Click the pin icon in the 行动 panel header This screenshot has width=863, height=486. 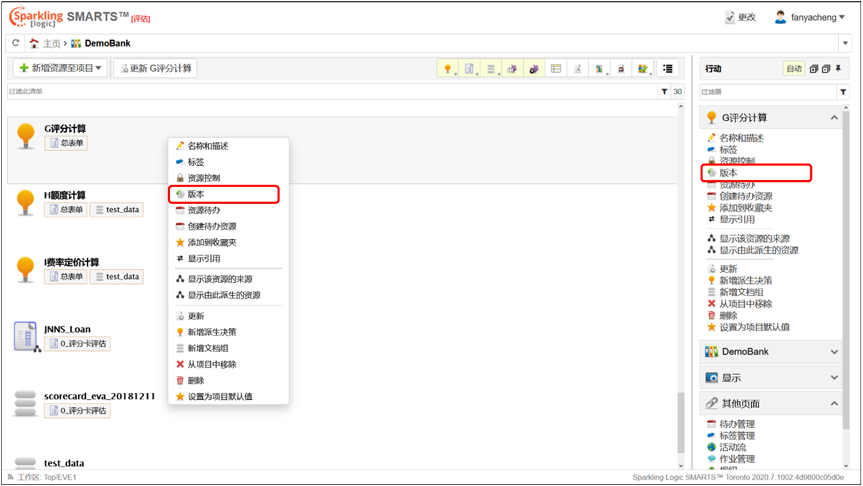[x=838, y=69]
